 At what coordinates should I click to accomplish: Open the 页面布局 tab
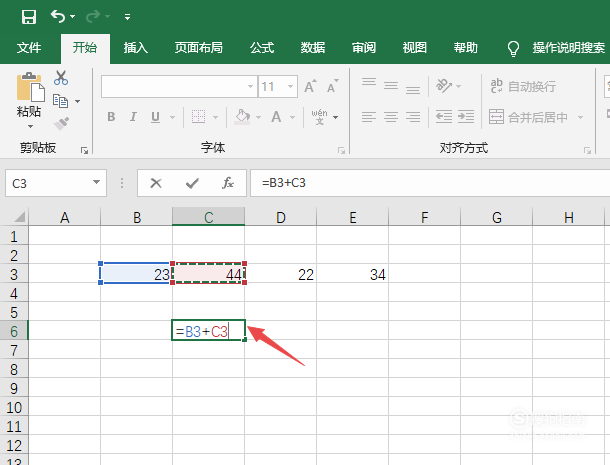click(198, 48)
